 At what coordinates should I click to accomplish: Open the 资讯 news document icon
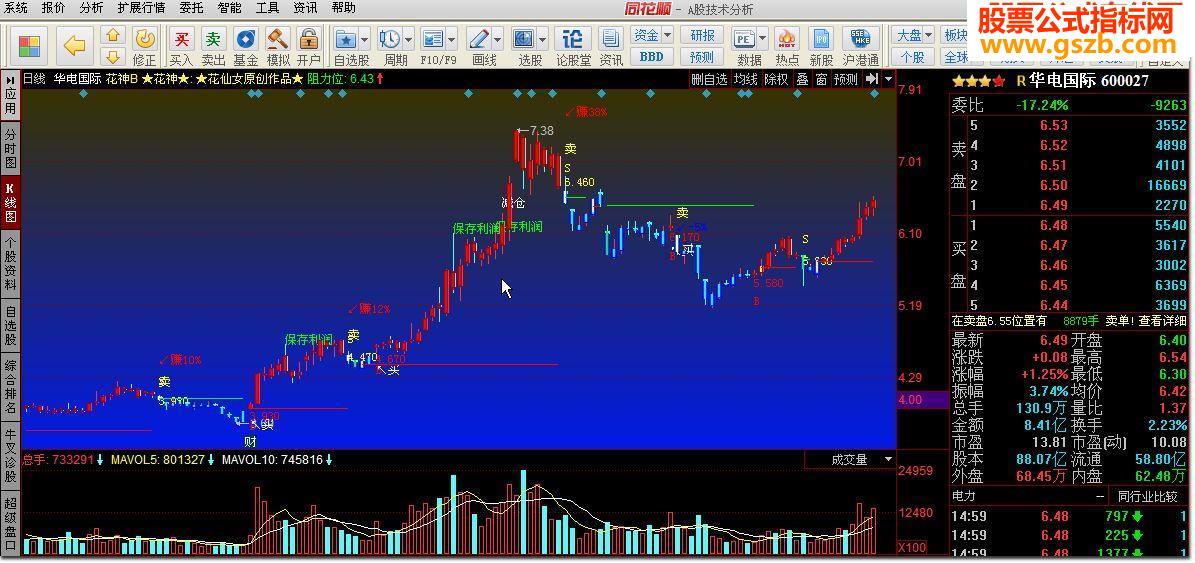(610, 39)
